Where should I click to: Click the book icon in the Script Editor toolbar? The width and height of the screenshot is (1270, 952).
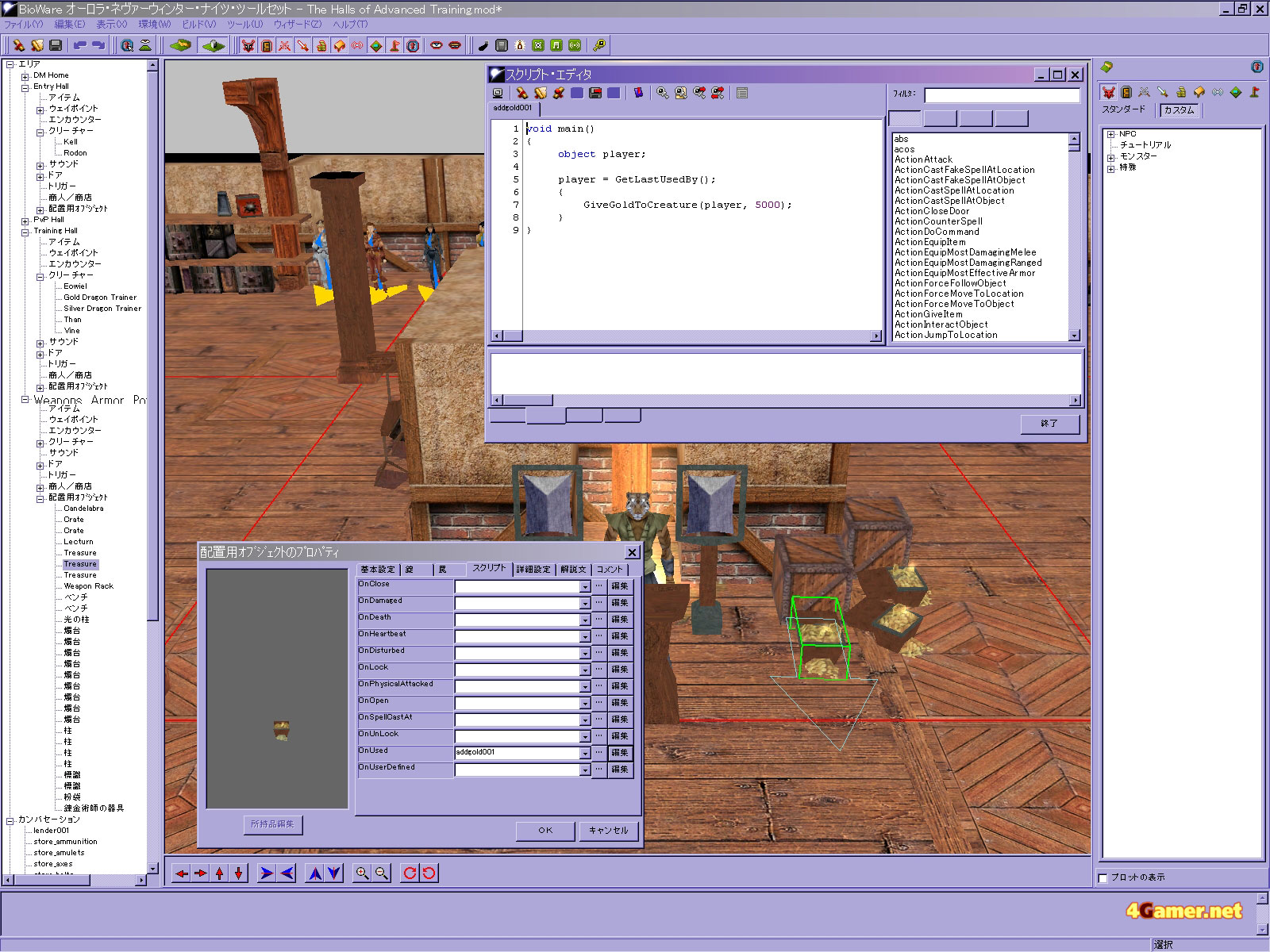pyautogui.click(x=638, y=94)
